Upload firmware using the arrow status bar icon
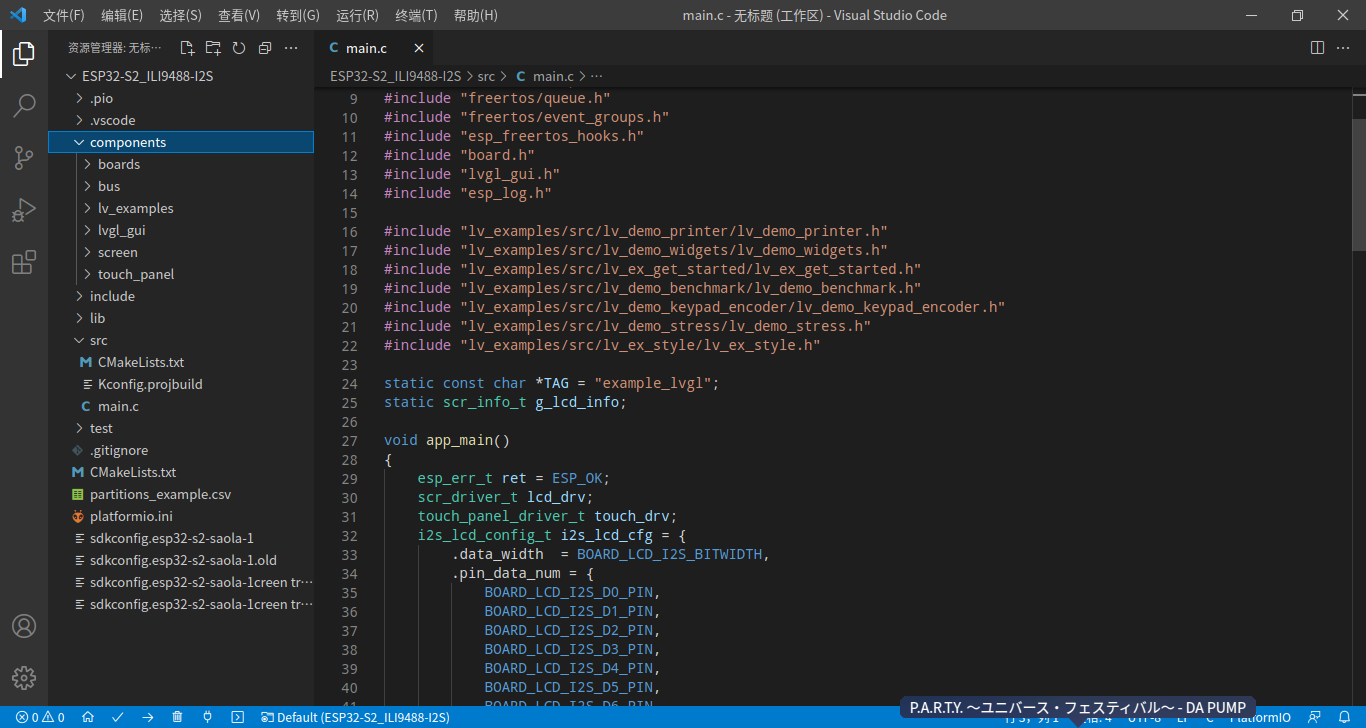Viewport: 1366px width, 728px height. tap(148, 717)
